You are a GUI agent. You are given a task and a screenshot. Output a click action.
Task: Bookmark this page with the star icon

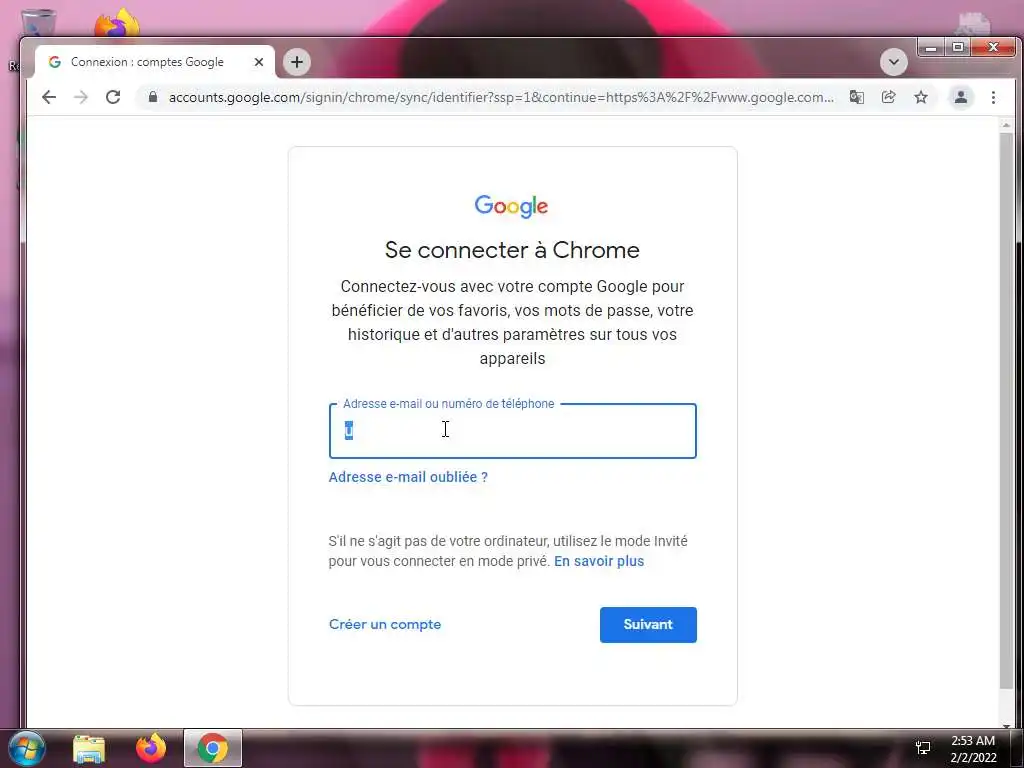point(921,97)
